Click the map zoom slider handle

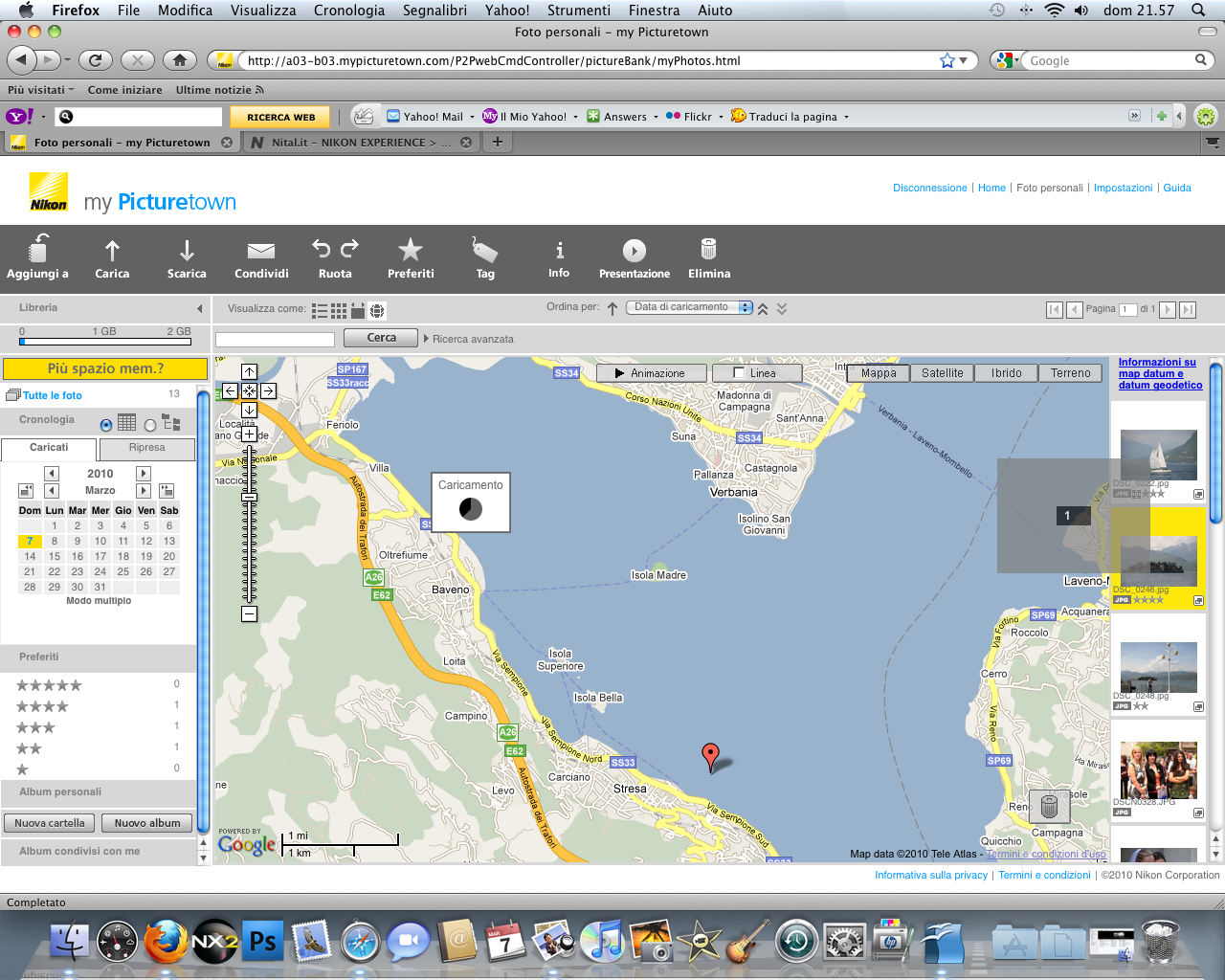point(249,497)
